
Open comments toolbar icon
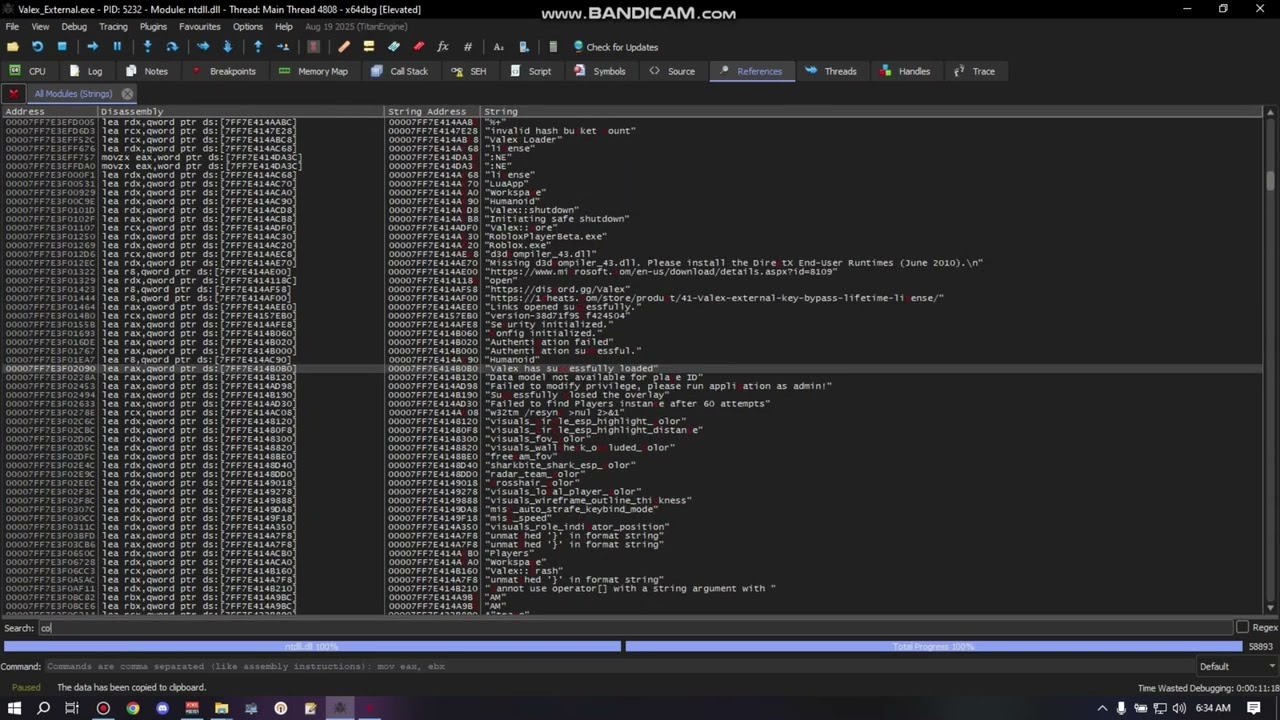coord(369,47)
